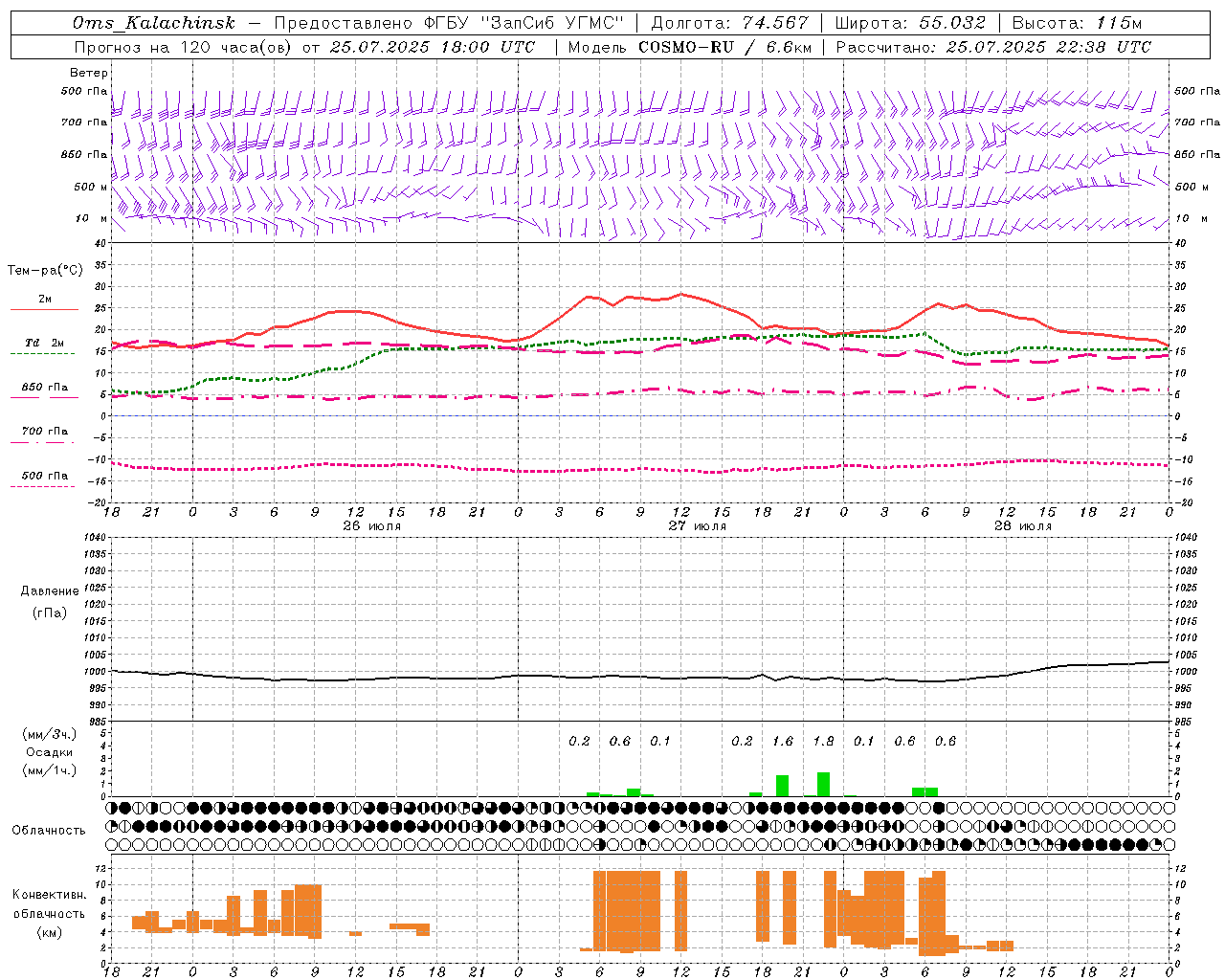Click the 700 гПа dash-dot legend entry

(x=44, y=432)
